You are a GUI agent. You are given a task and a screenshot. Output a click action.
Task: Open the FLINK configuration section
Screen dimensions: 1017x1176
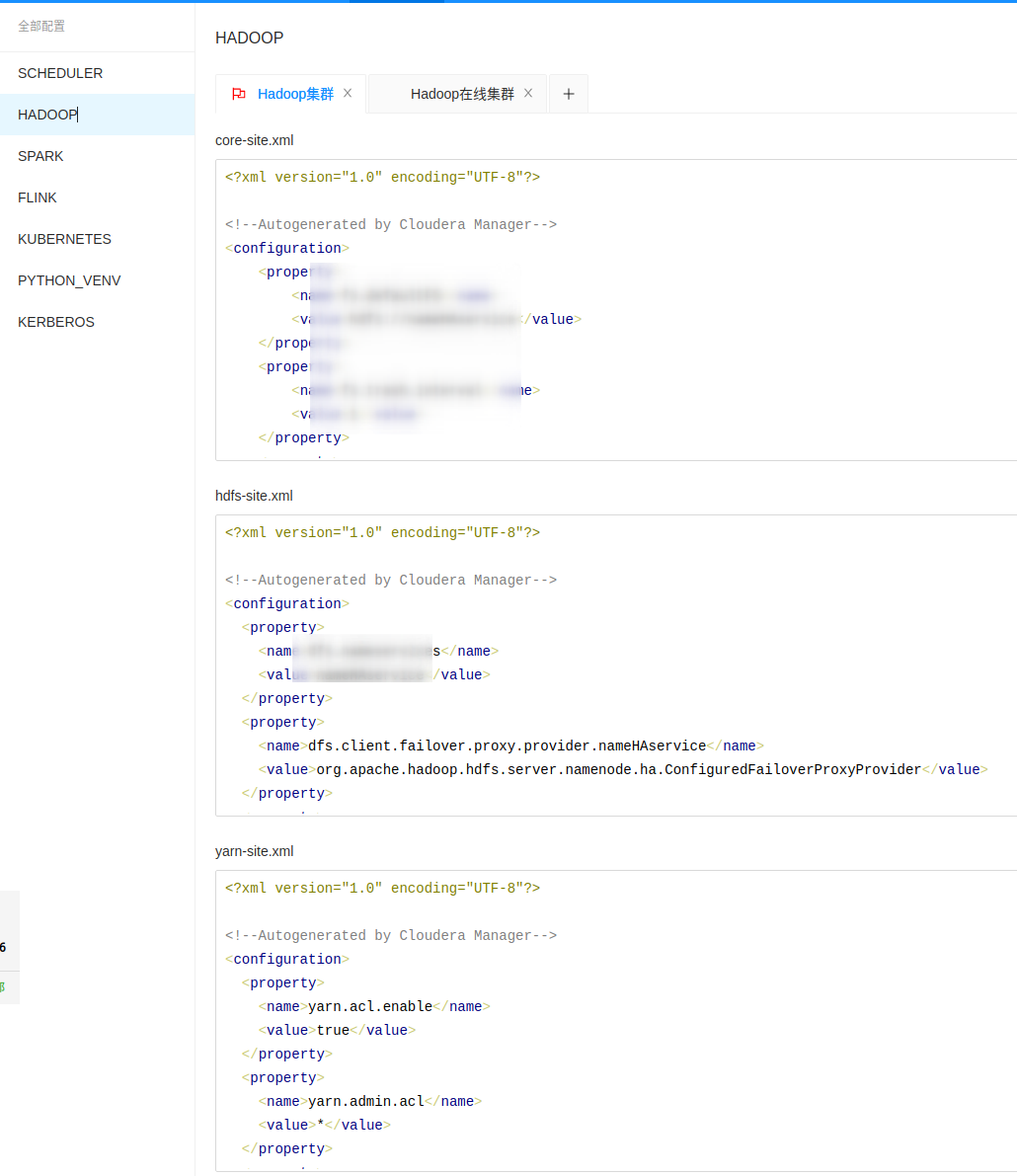pyautogui.click(x=38, y=197)
